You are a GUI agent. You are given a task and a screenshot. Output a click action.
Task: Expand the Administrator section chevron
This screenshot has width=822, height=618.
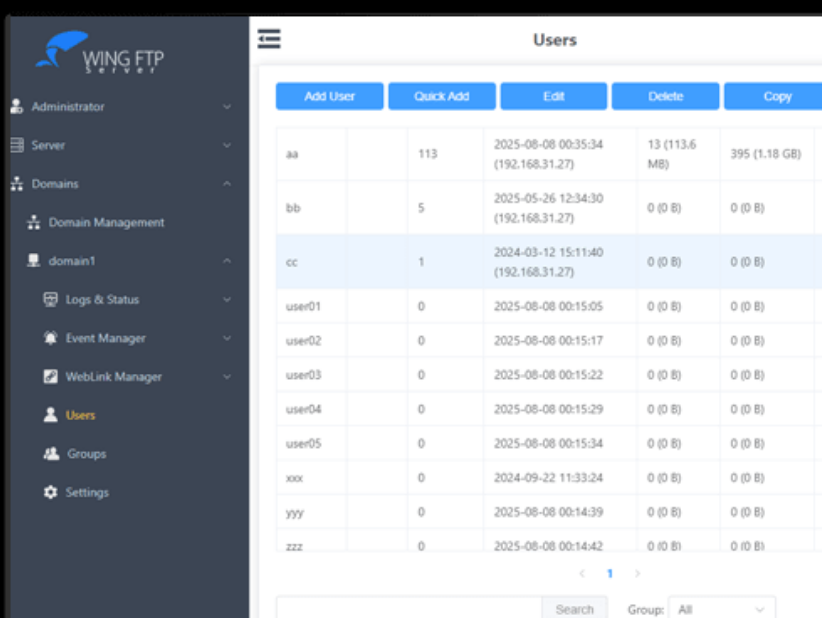[x=227, y=107]
